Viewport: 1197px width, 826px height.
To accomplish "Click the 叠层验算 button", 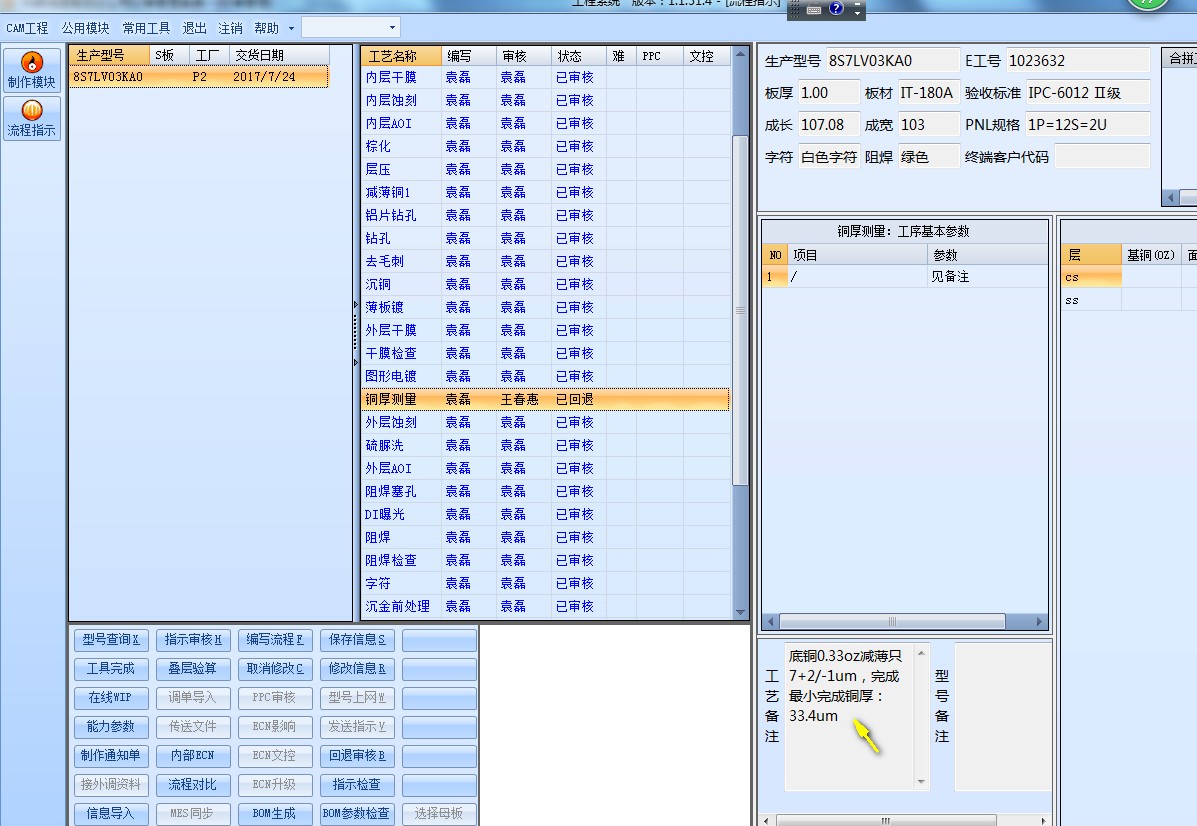I will [193, 669].
